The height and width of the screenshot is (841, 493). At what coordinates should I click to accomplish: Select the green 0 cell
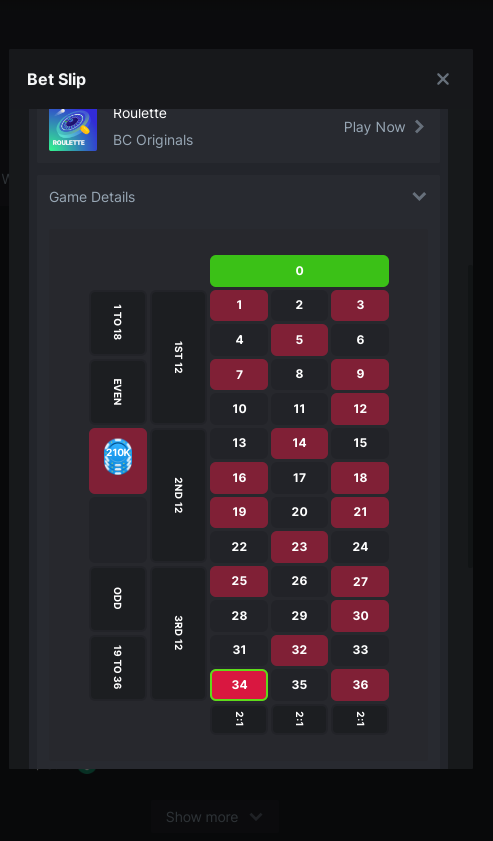pyautogui.click(x=299, y=271)
